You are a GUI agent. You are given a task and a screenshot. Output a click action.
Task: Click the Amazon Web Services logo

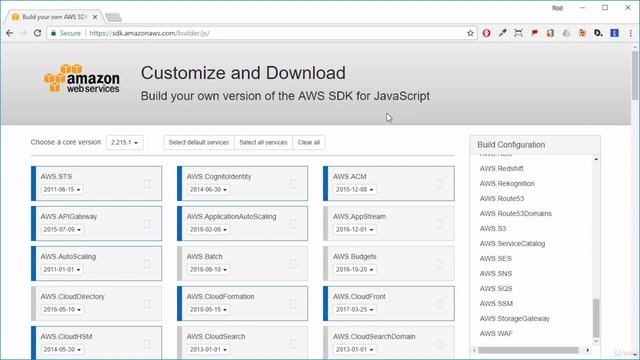coord(82,78)
